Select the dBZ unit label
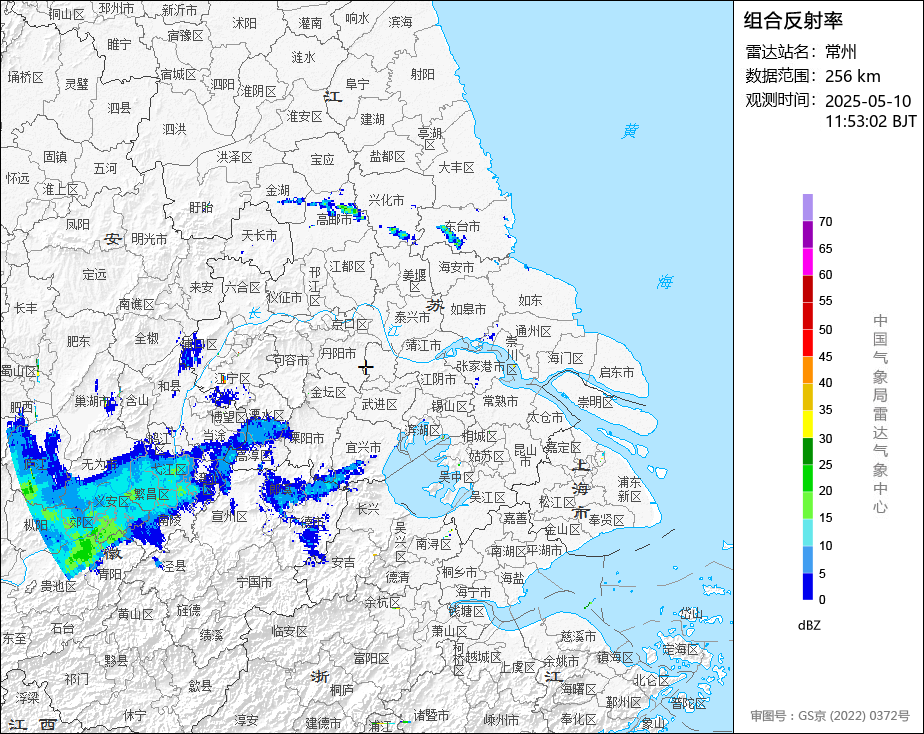924x734 pixels. click(x=809, y=626)
